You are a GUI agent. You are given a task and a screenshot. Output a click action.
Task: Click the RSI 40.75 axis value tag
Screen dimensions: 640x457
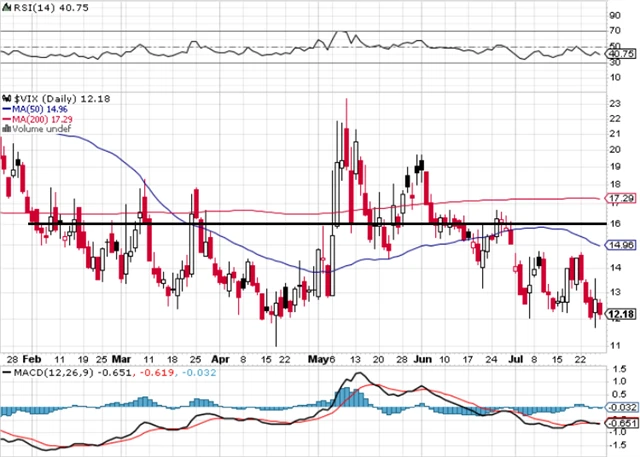(x=621, y=53)
